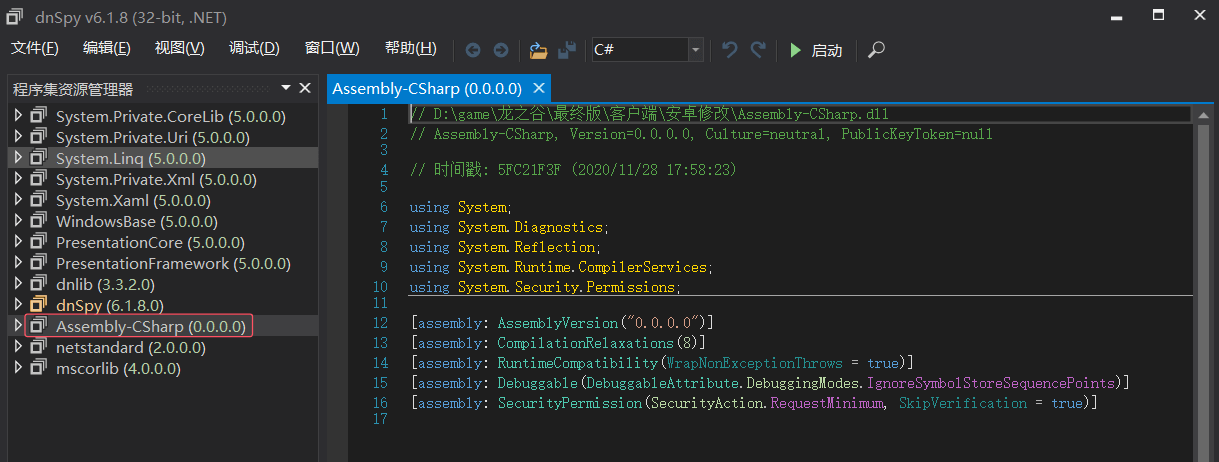Screen dimensions: 1219x462
Task: Click the save all disk icon
Action: pyautogui.click(x=567, y=50)
